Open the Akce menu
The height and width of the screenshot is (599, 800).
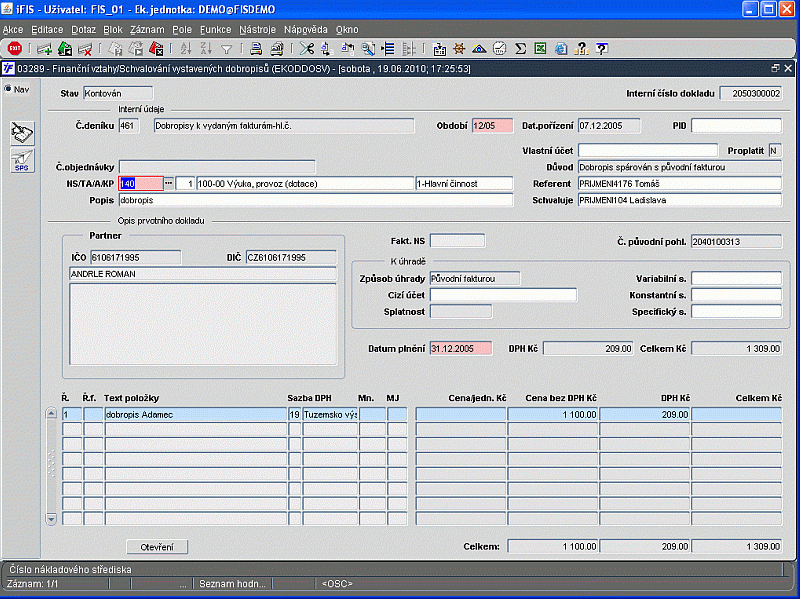[13, 30]
